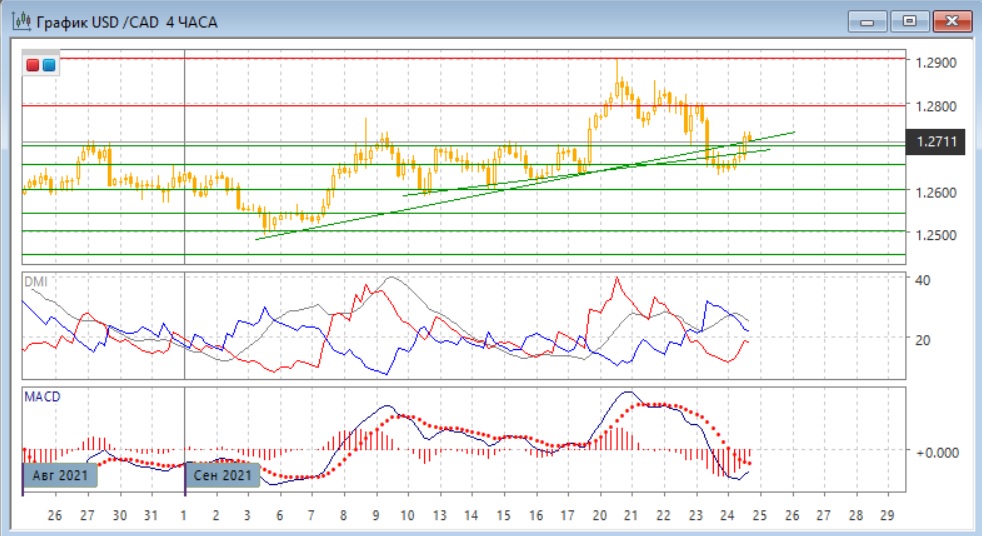Maximize the USD/CAD chart window
The image size is (982, 536).
[909, 21]
